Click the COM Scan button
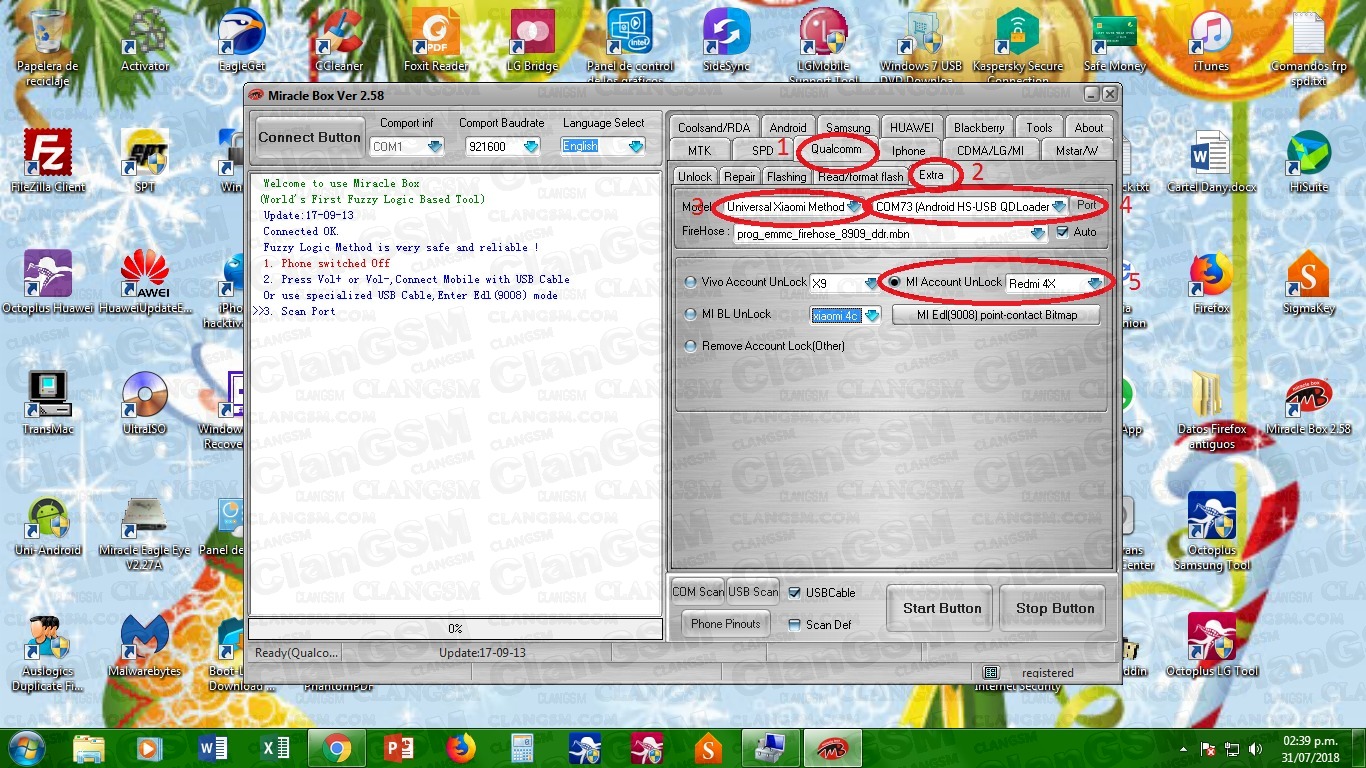1366x768 pixels. coord(698,592)
